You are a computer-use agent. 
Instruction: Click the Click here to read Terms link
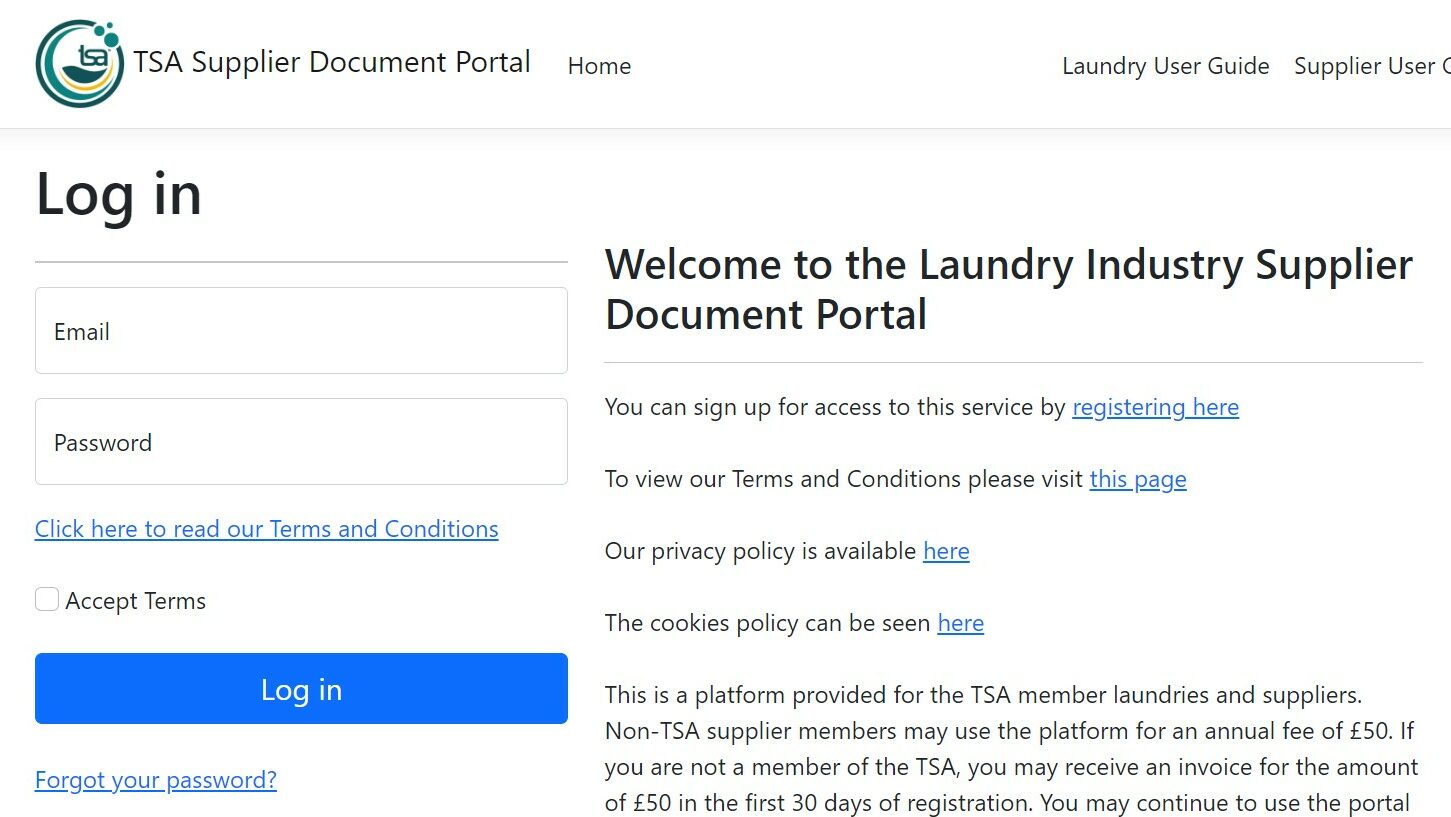tap(266, 528)
